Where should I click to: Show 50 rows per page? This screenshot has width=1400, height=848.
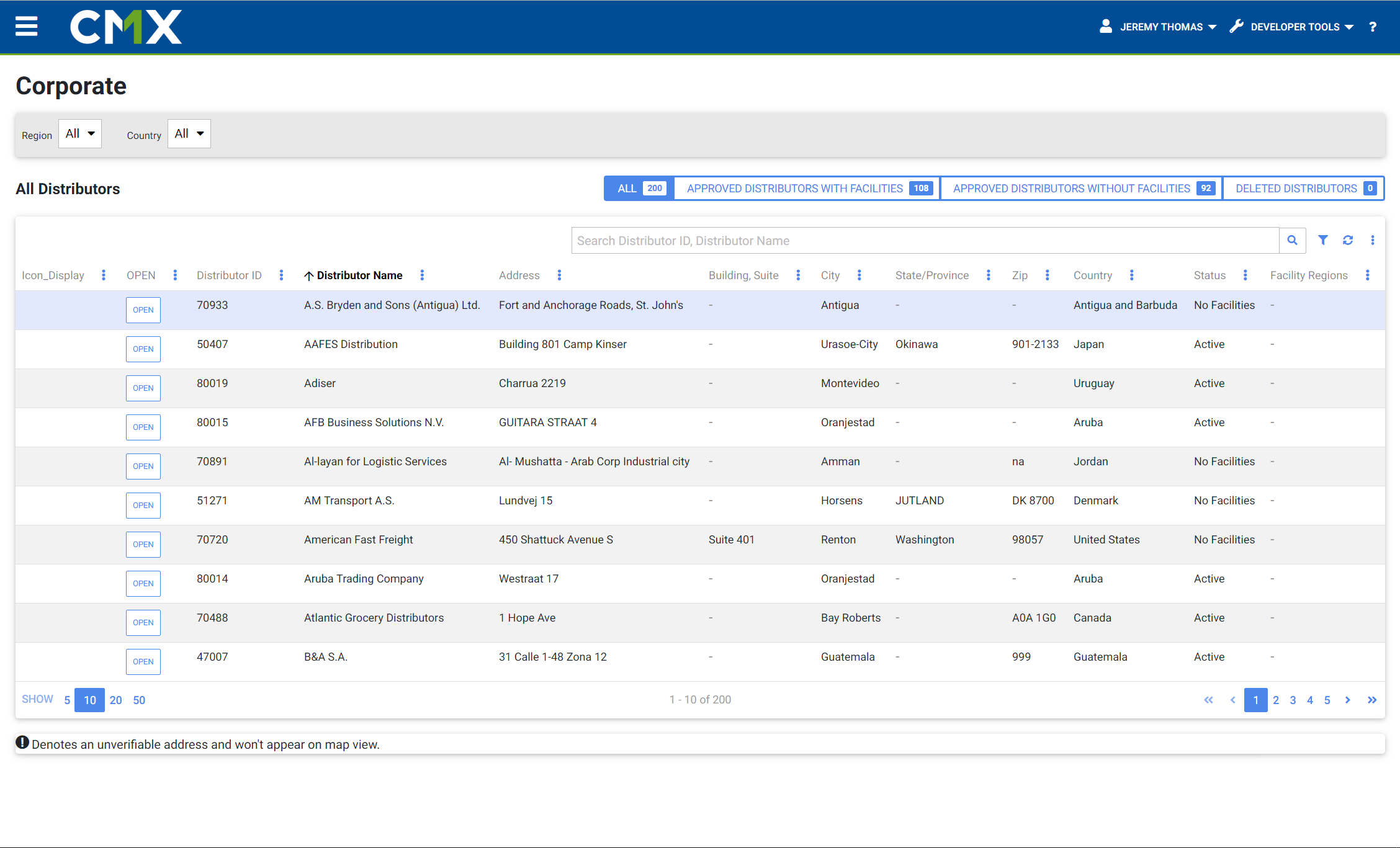coord(139,700)
